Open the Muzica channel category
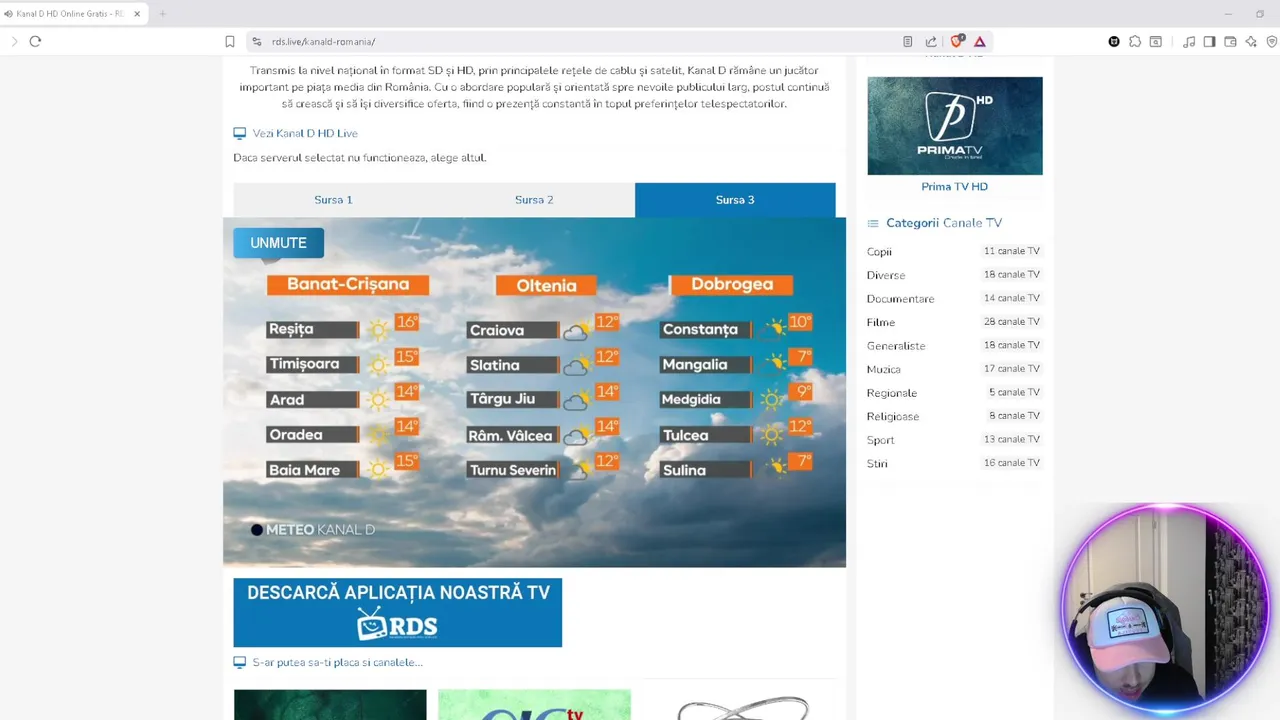 click(884, 370)
